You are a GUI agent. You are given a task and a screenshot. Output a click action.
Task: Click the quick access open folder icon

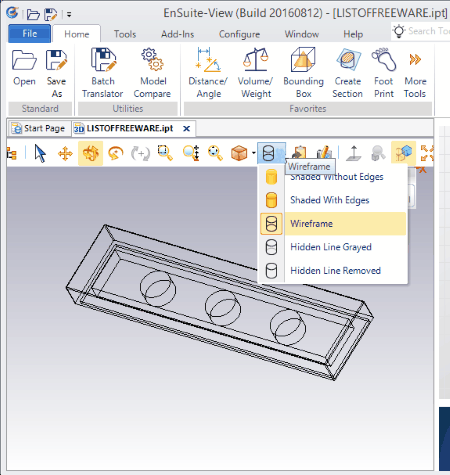33,14
